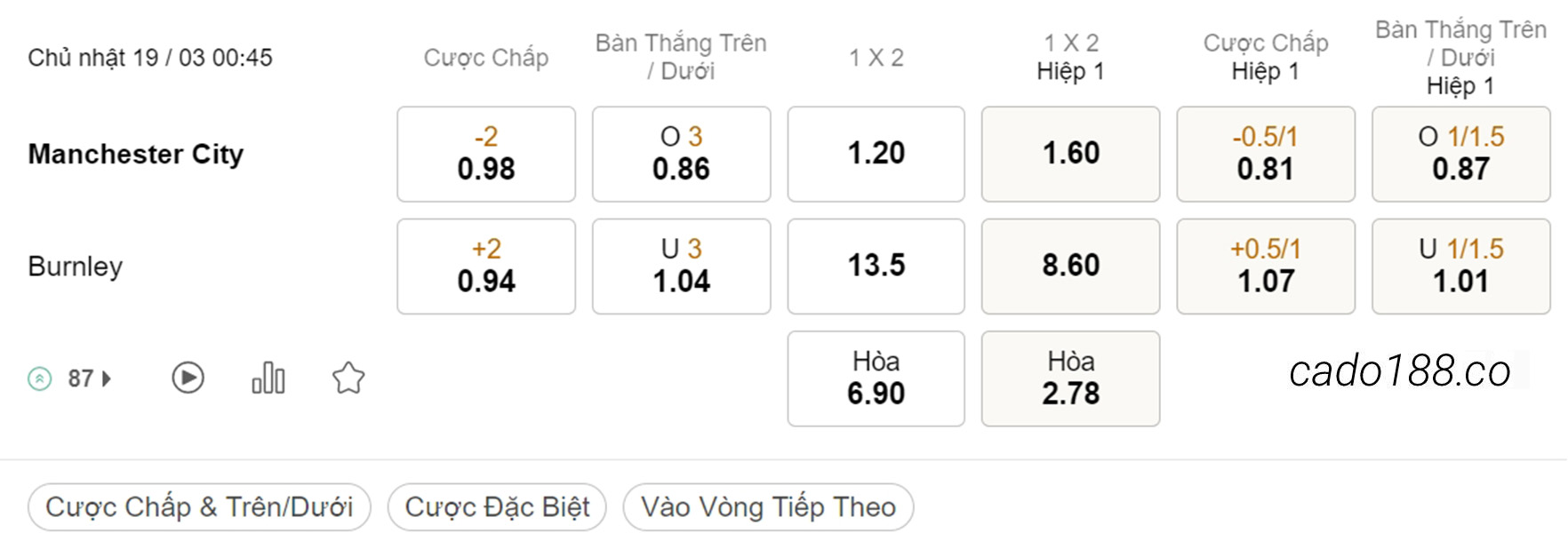Pick Over 3 goals at 0.86
The image size is (1568, 549).
point(682,154)
